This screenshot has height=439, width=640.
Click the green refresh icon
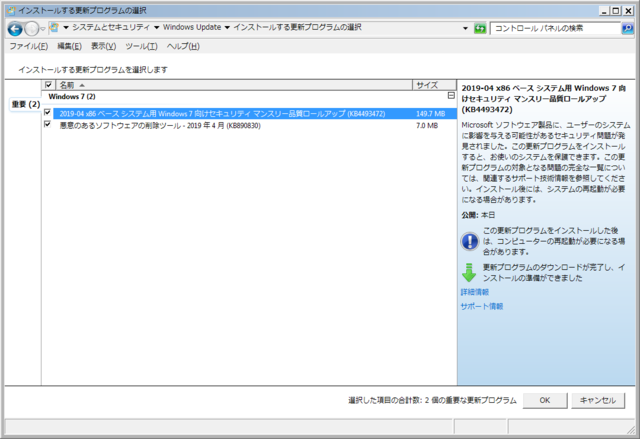480,28
